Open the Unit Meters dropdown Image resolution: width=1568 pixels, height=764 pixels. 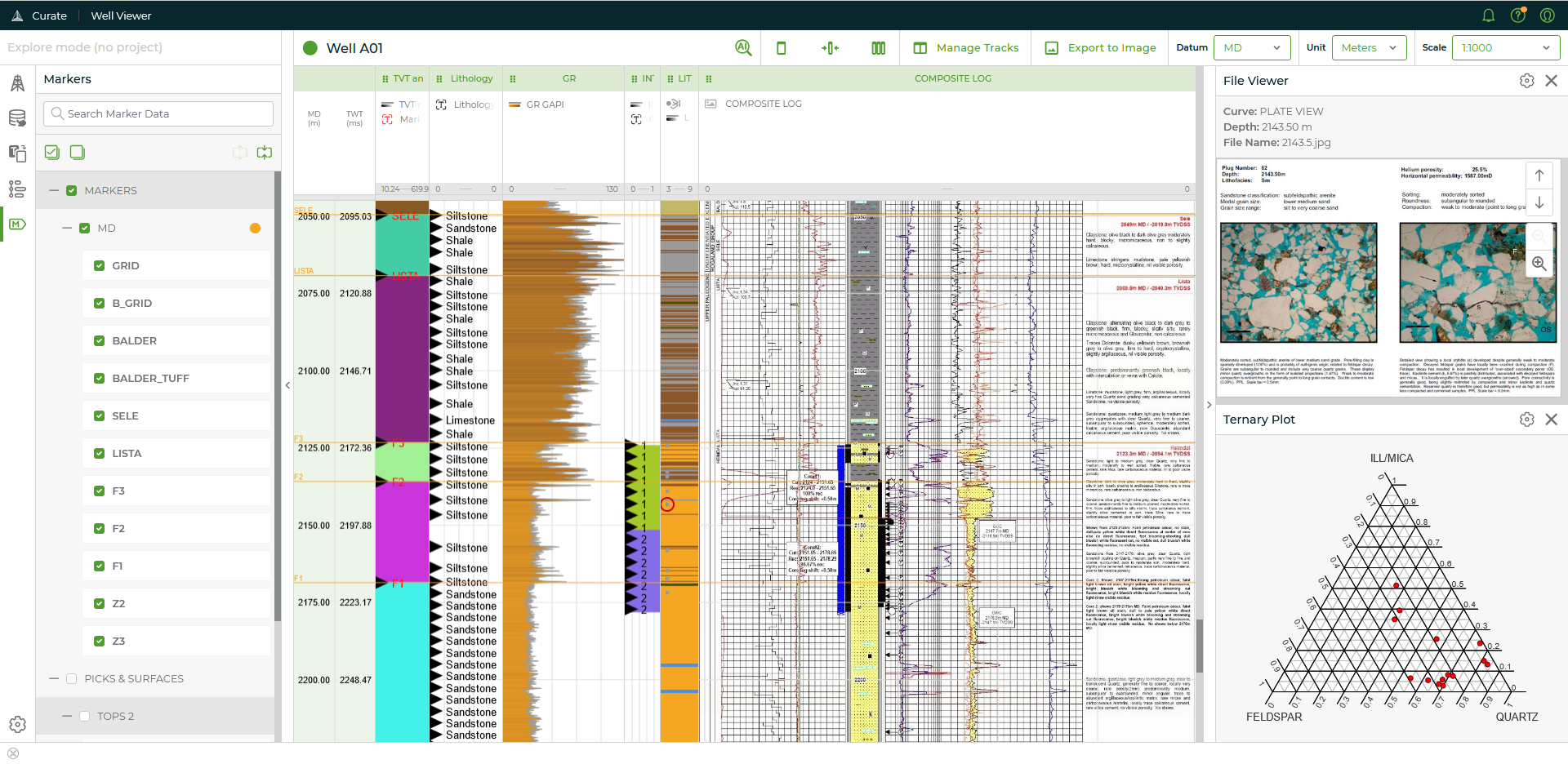[x=1370, y=48]
